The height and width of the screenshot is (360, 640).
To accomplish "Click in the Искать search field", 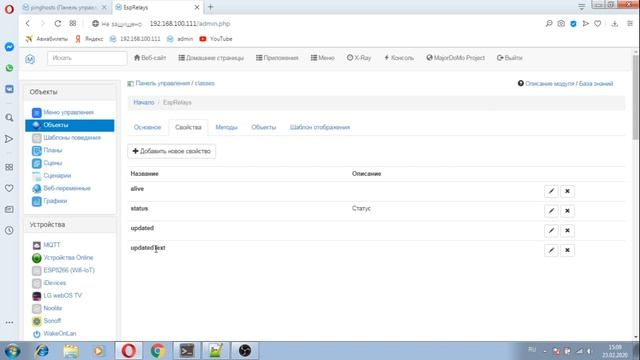I will coord(87,58).
